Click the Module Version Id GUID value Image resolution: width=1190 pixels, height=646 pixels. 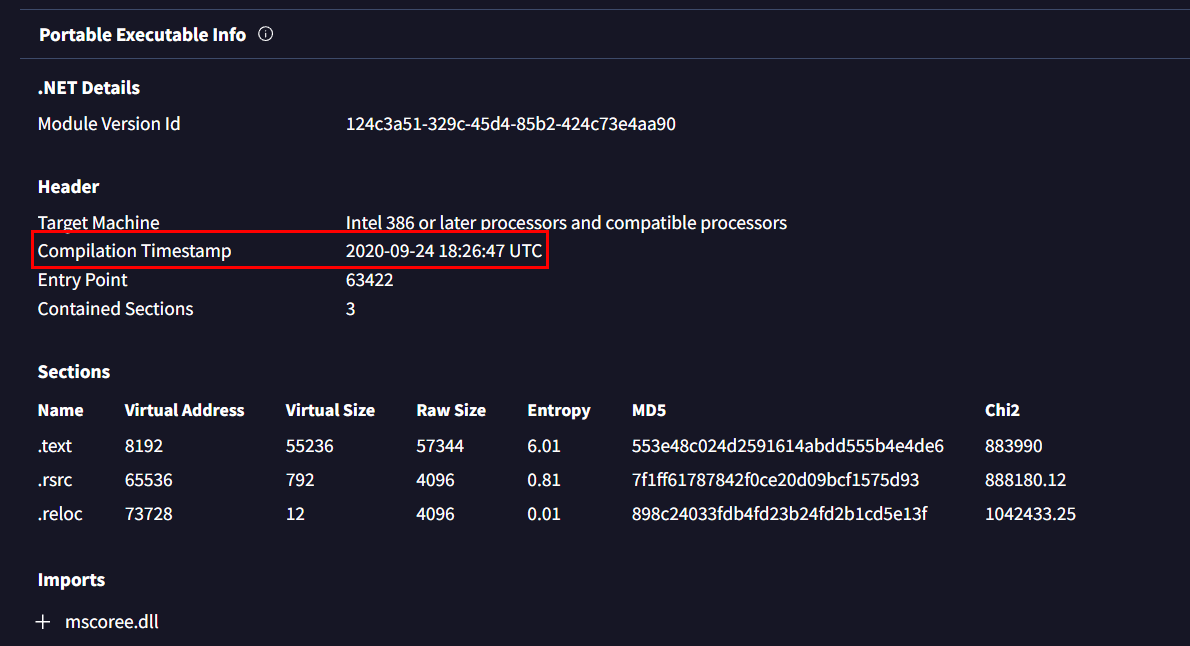(x=510, y=124)
